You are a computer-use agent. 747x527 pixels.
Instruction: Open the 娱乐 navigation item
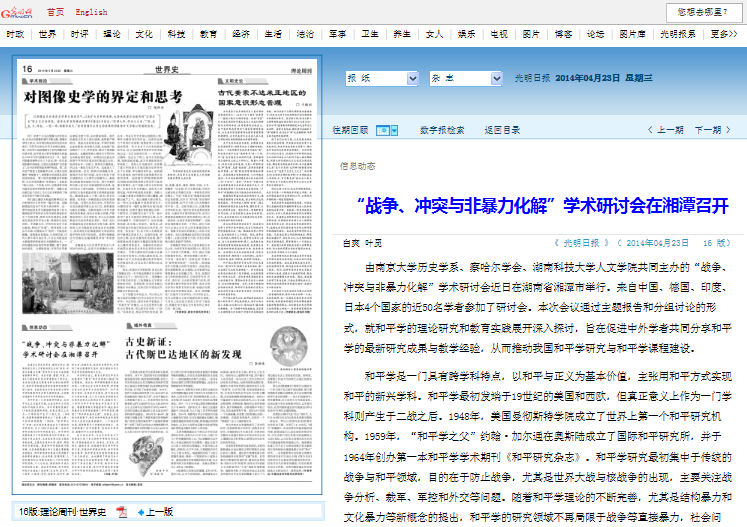(467, 34)
